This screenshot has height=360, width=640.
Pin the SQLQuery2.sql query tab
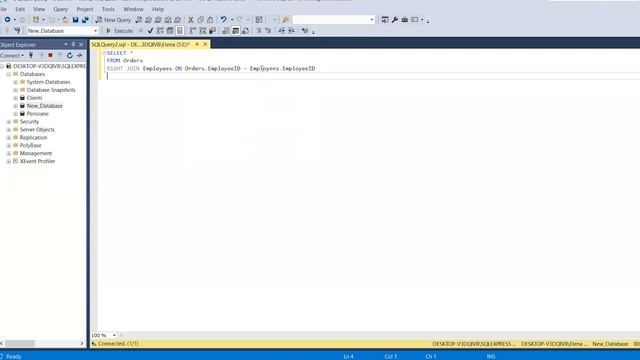197,44
